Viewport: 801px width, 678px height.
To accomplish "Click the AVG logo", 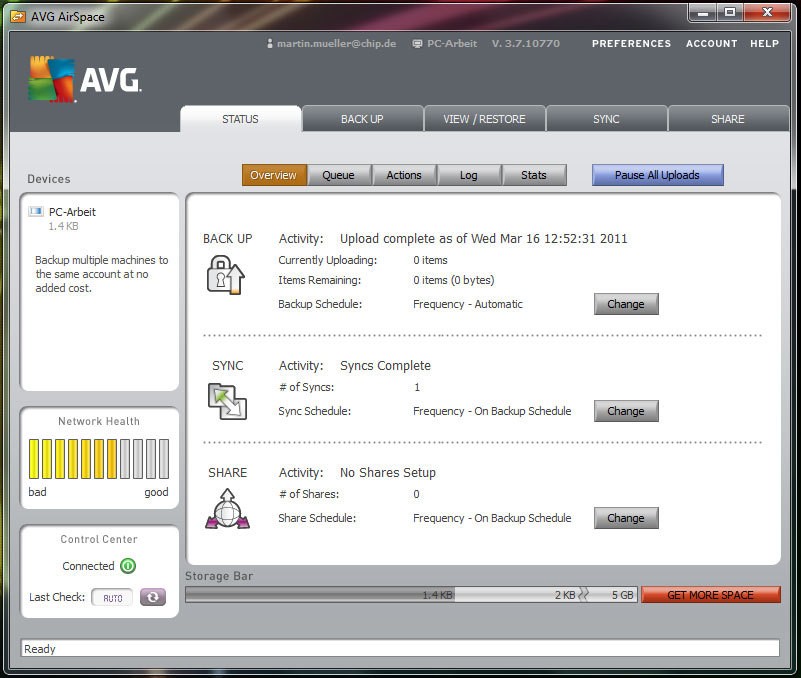I will 84,79.
